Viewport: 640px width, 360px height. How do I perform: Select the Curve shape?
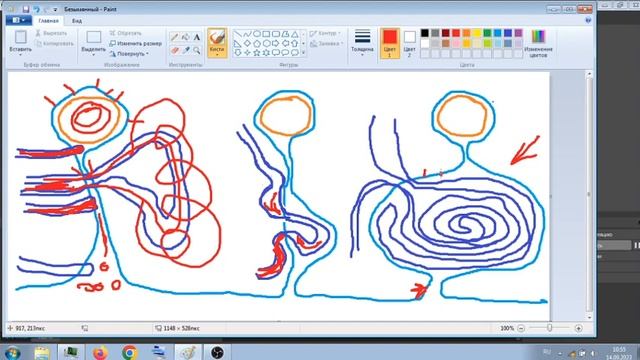coord(247,34)
